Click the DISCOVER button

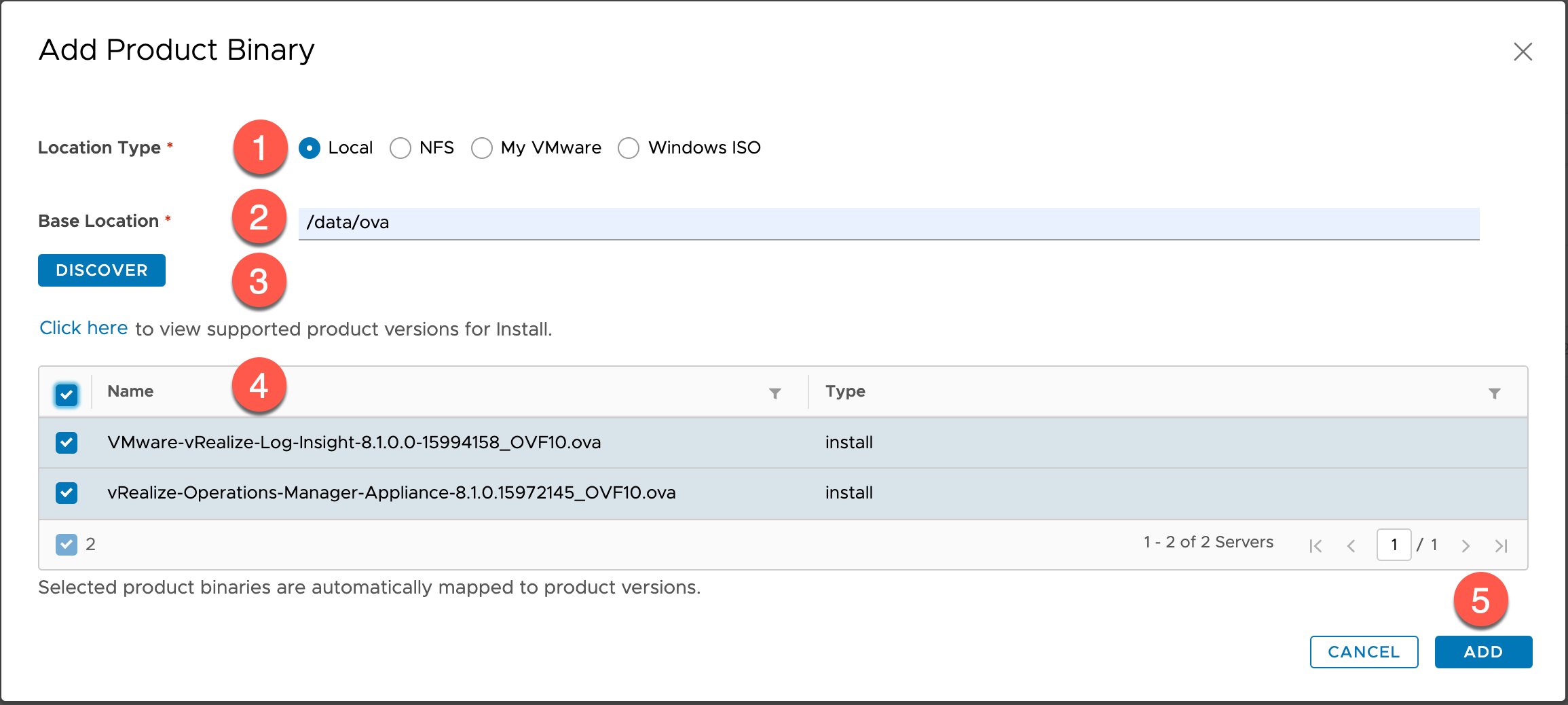click(x=102, y=270)
